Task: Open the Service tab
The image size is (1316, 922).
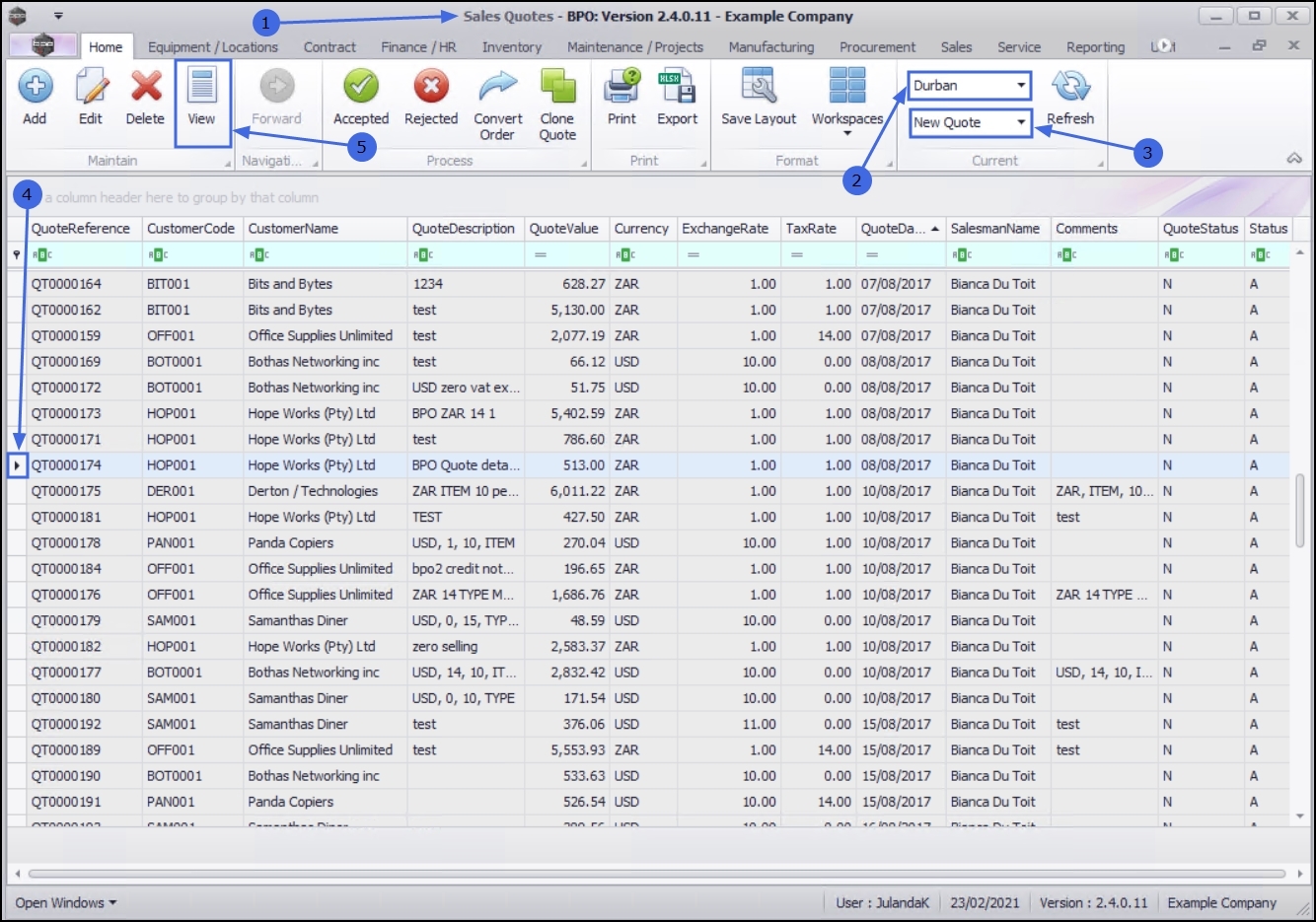Action: click(1019, 47)
